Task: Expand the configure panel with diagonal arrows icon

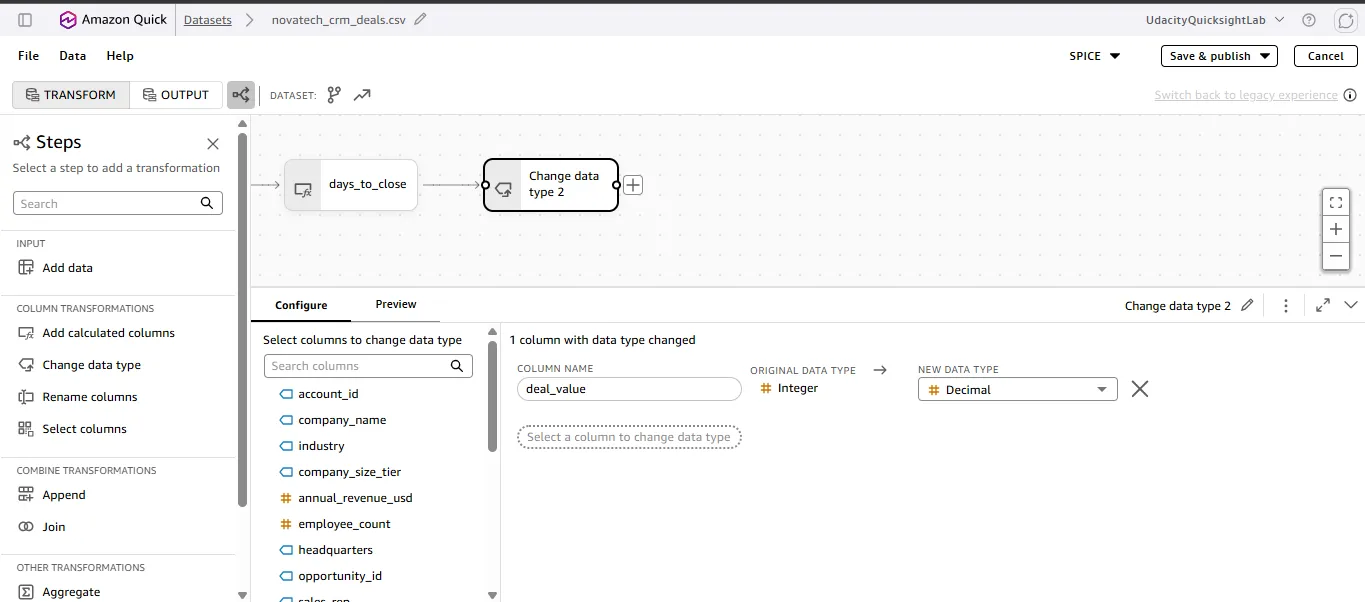Action: point(1323,305)
